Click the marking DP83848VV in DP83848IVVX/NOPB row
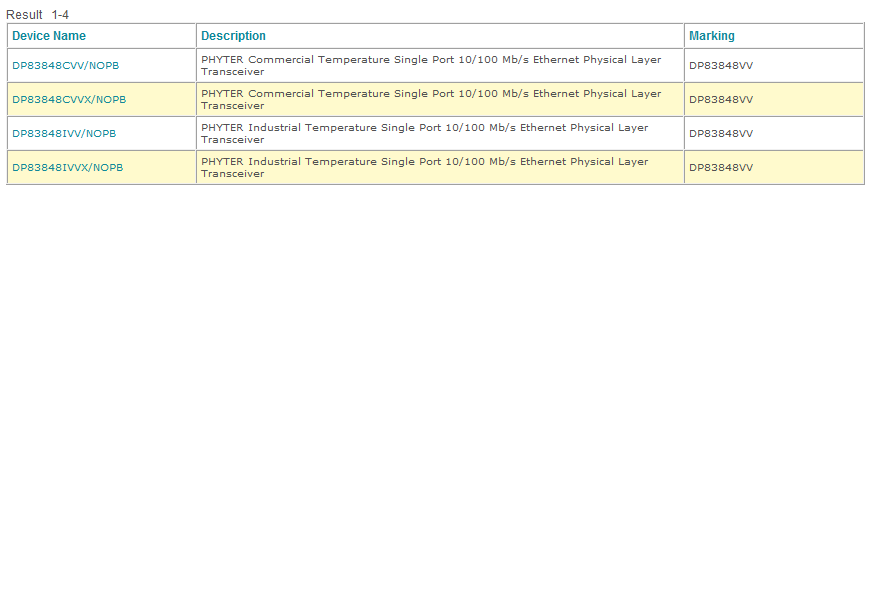883x614 pixels. (721, 167)
